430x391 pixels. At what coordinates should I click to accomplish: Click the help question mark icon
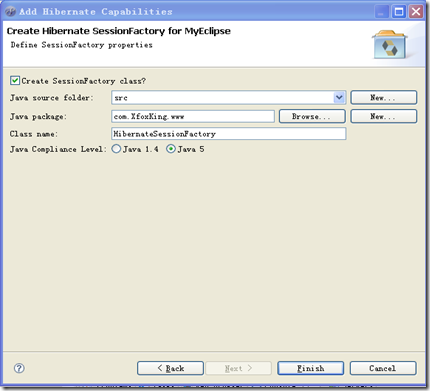pyautogui.click(x=19, y=368)
